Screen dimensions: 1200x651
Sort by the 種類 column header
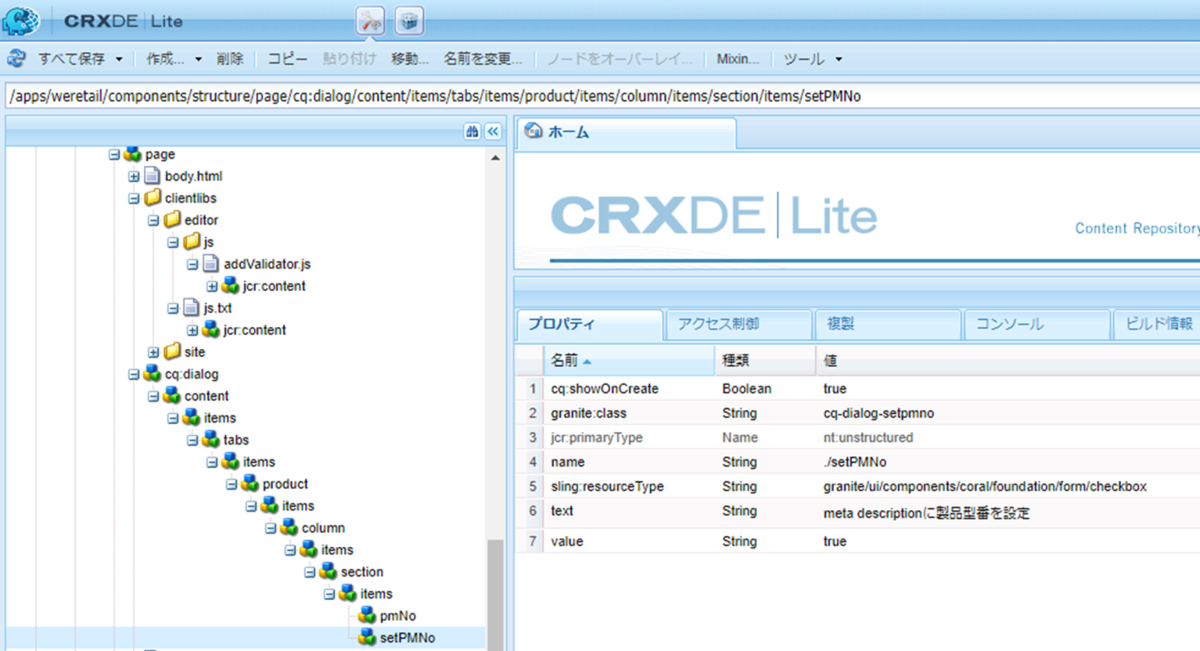point(765,359)
